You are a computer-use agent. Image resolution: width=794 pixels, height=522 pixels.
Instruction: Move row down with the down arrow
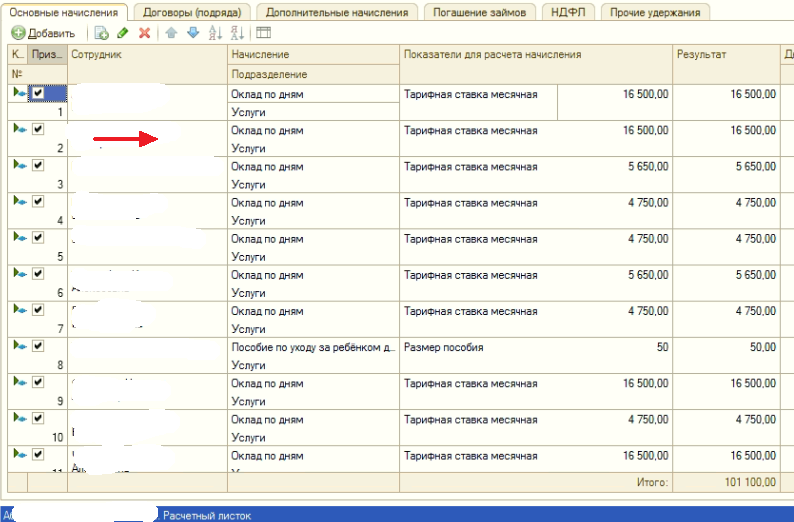(x=193, y=33)
